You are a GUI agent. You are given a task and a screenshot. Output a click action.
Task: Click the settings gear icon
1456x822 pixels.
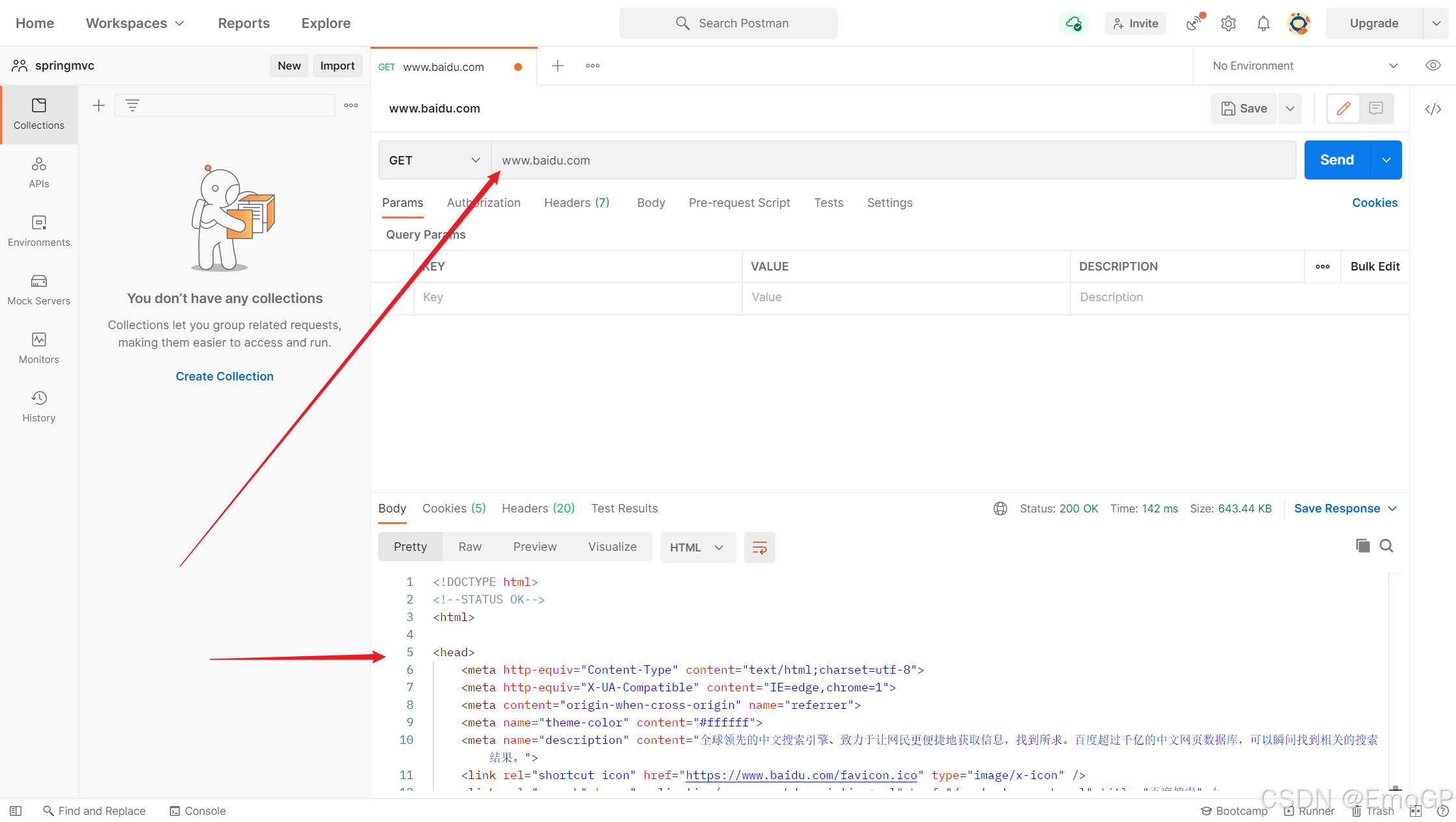1228,23
